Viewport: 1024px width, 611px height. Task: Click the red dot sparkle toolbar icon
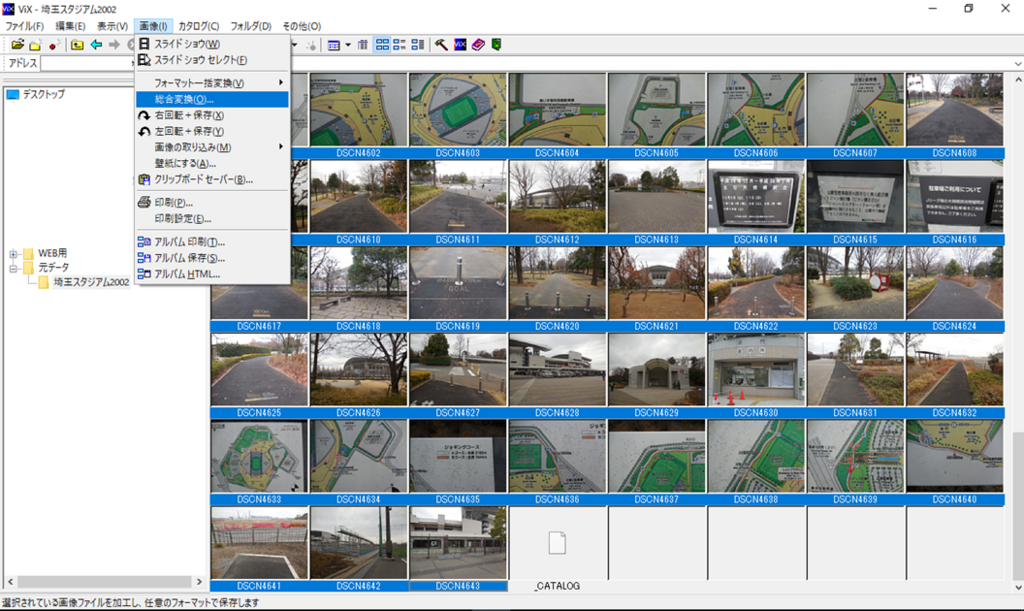coord(54,44)
